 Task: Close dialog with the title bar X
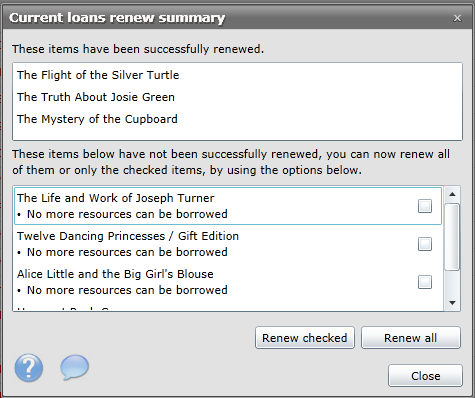pyautogui.click(x=457, y=18)
